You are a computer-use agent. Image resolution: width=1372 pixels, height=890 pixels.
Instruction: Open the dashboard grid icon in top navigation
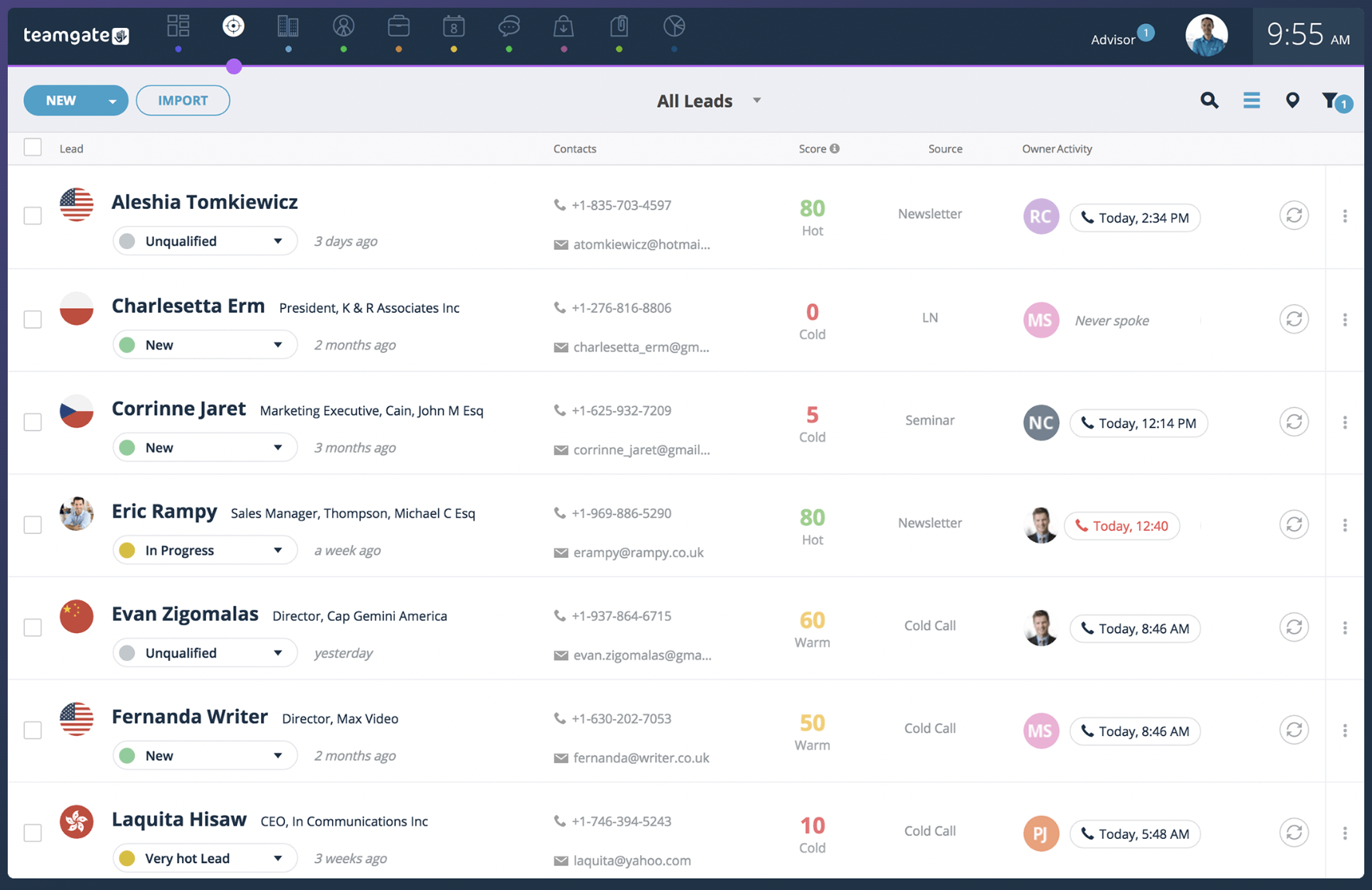[178, 26]
